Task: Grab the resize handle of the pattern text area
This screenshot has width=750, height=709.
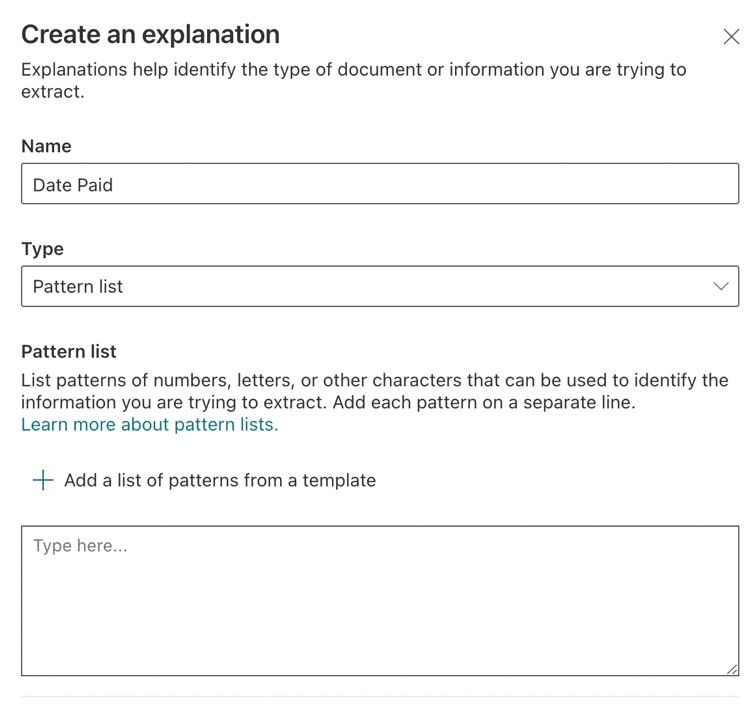Action: click(x=731, y=668)
